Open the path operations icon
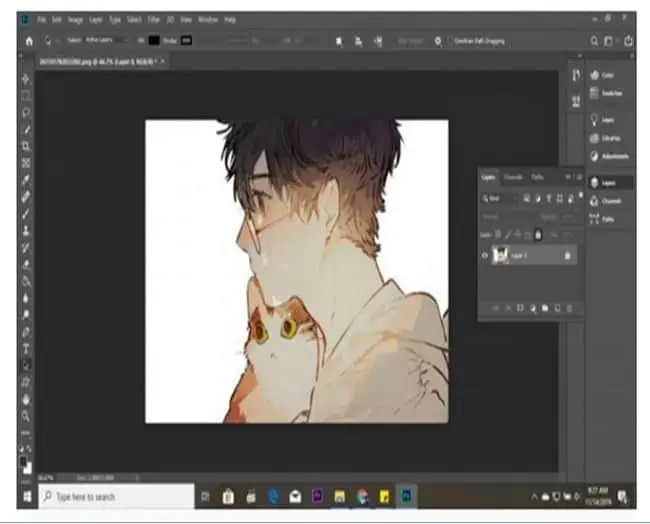The width and height of the screenshot is (650, 524). pyautogui.click(x=339, y=41)
